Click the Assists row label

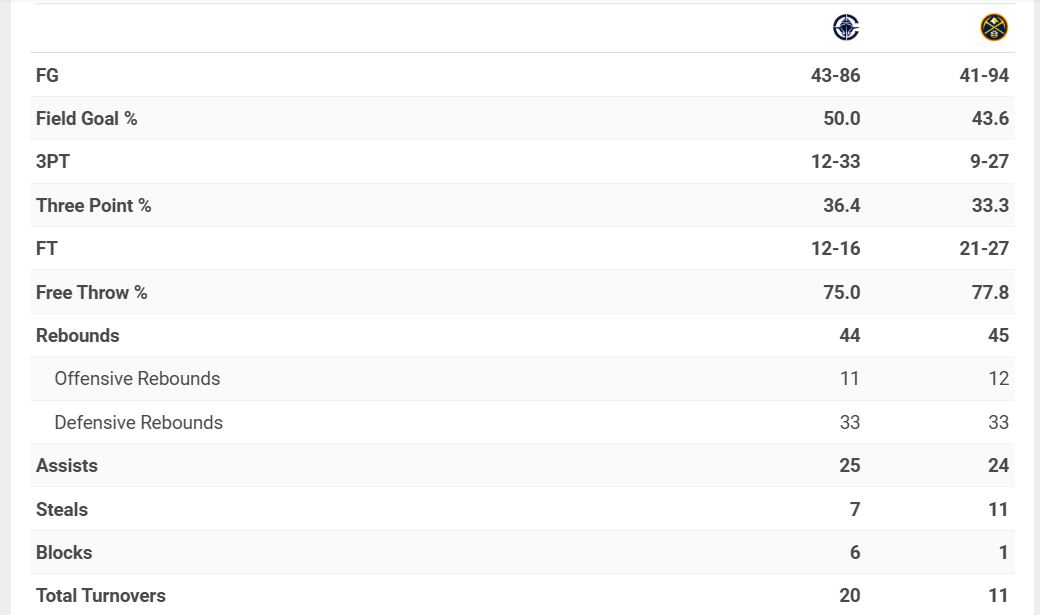coord(67,465)
